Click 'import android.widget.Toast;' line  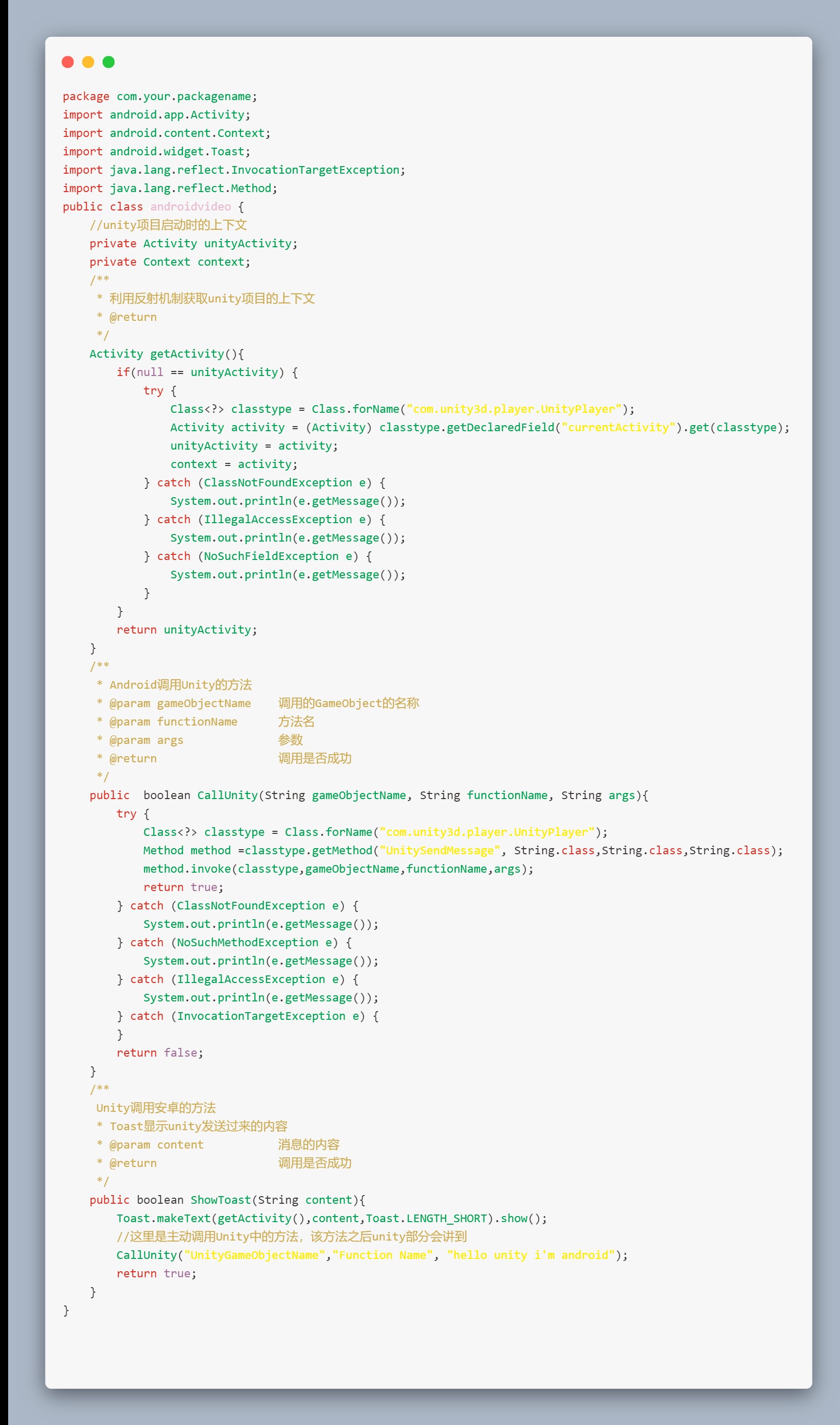[156, 151]
